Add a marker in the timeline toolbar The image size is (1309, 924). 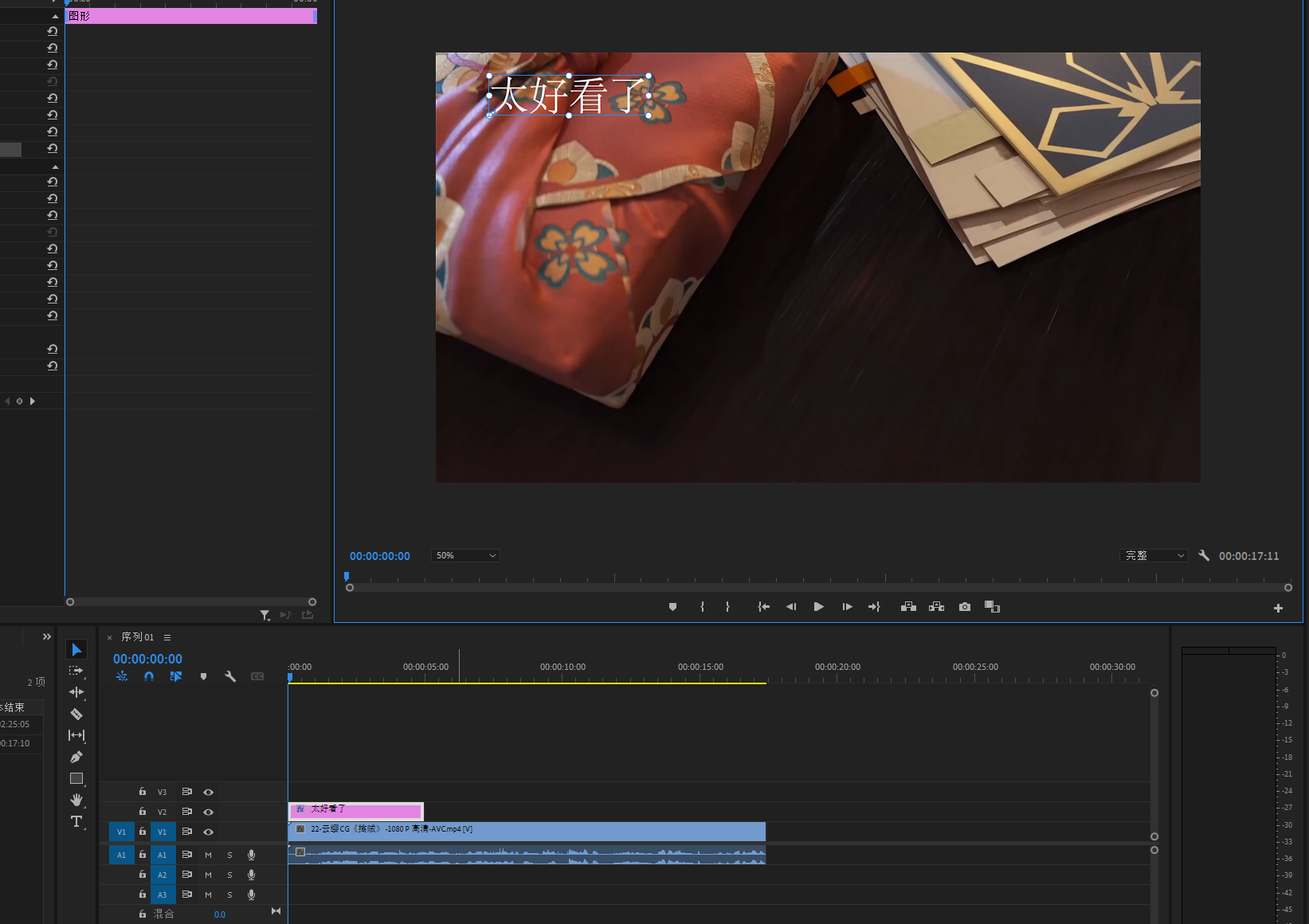point(203,676)
